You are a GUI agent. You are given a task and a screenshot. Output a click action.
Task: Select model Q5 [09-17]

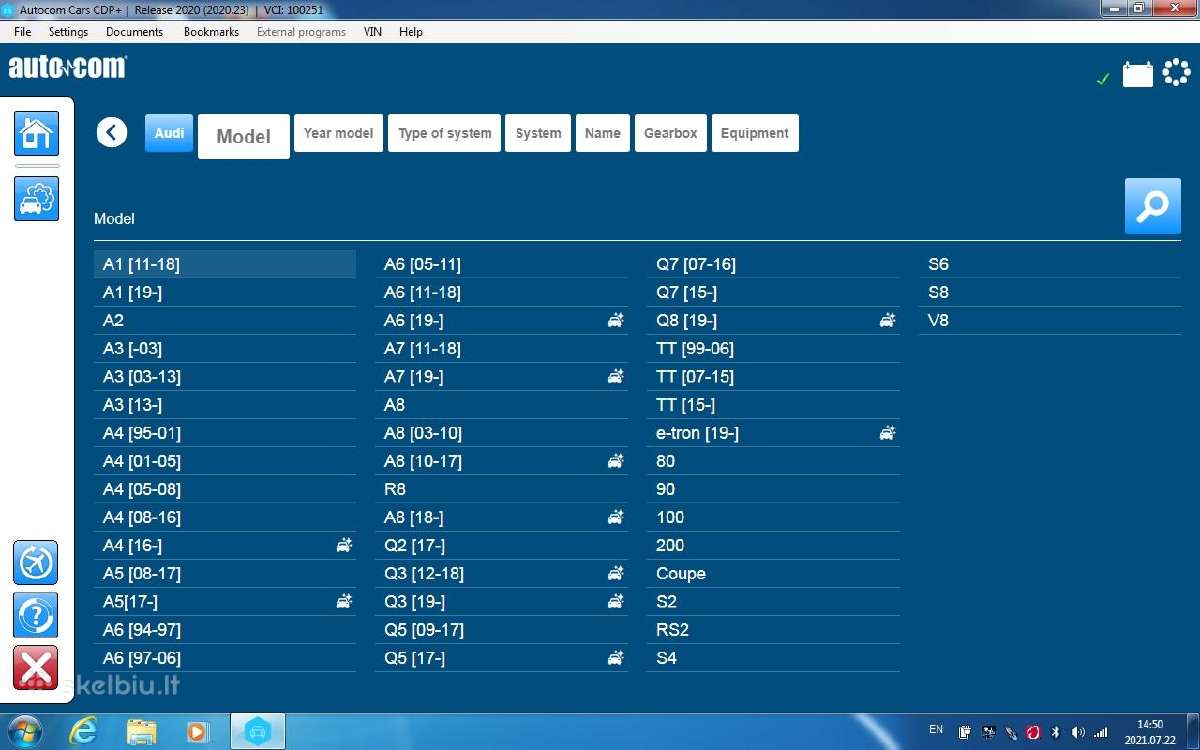(x=502, y=630)
